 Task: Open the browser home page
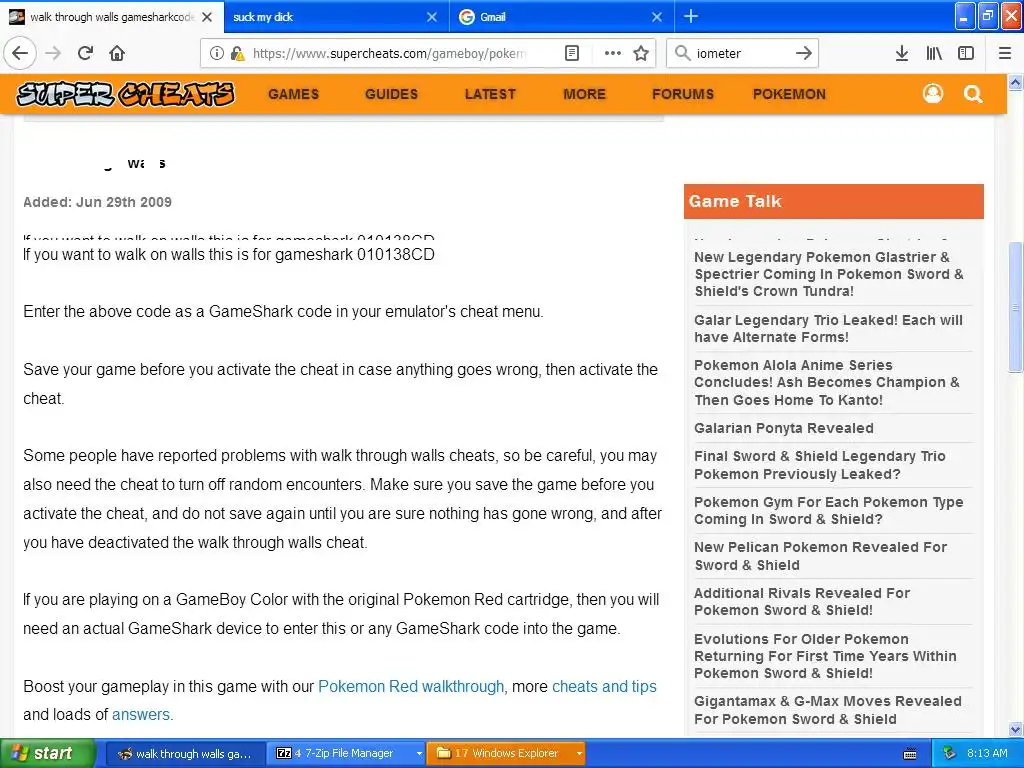click(117, 54)
